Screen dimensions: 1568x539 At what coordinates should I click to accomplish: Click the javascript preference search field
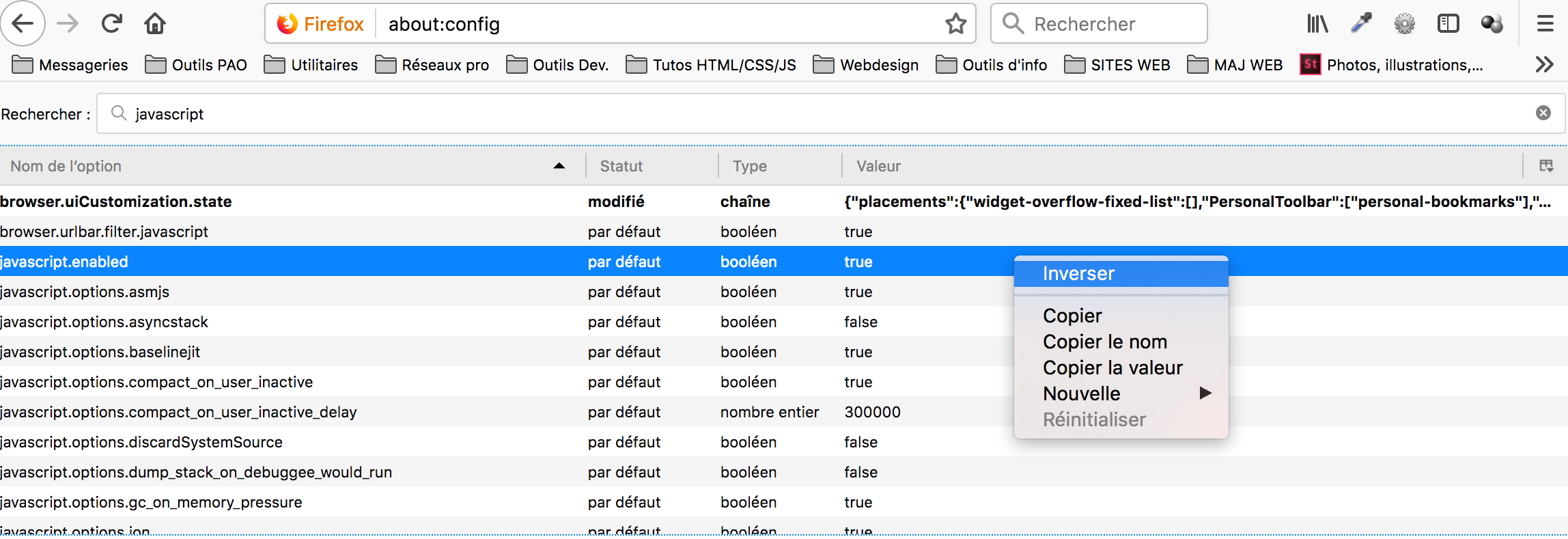[x=830, y=113]
